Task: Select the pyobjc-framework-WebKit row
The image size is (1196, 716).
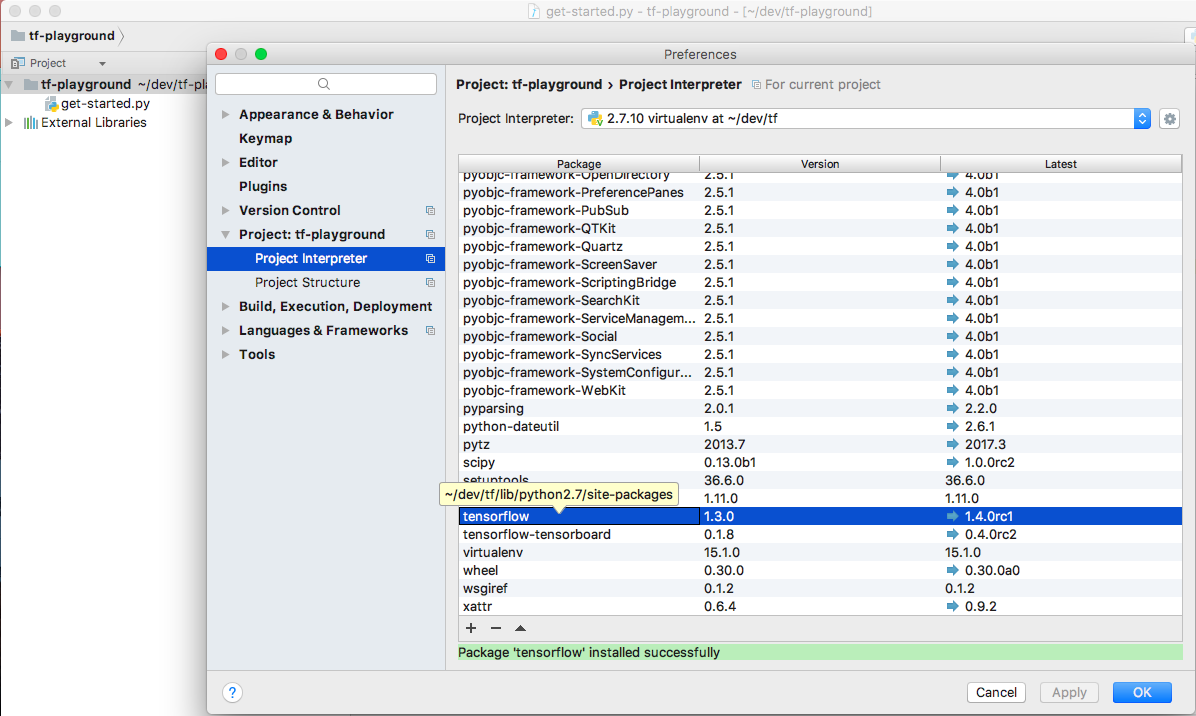Action: tap(820, 390)
